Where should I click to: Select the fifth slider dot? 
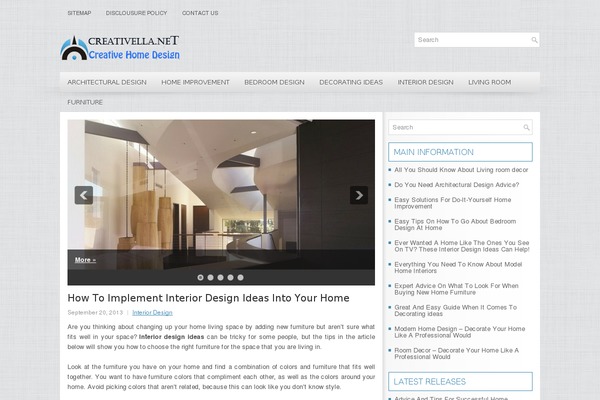point(240,278)
